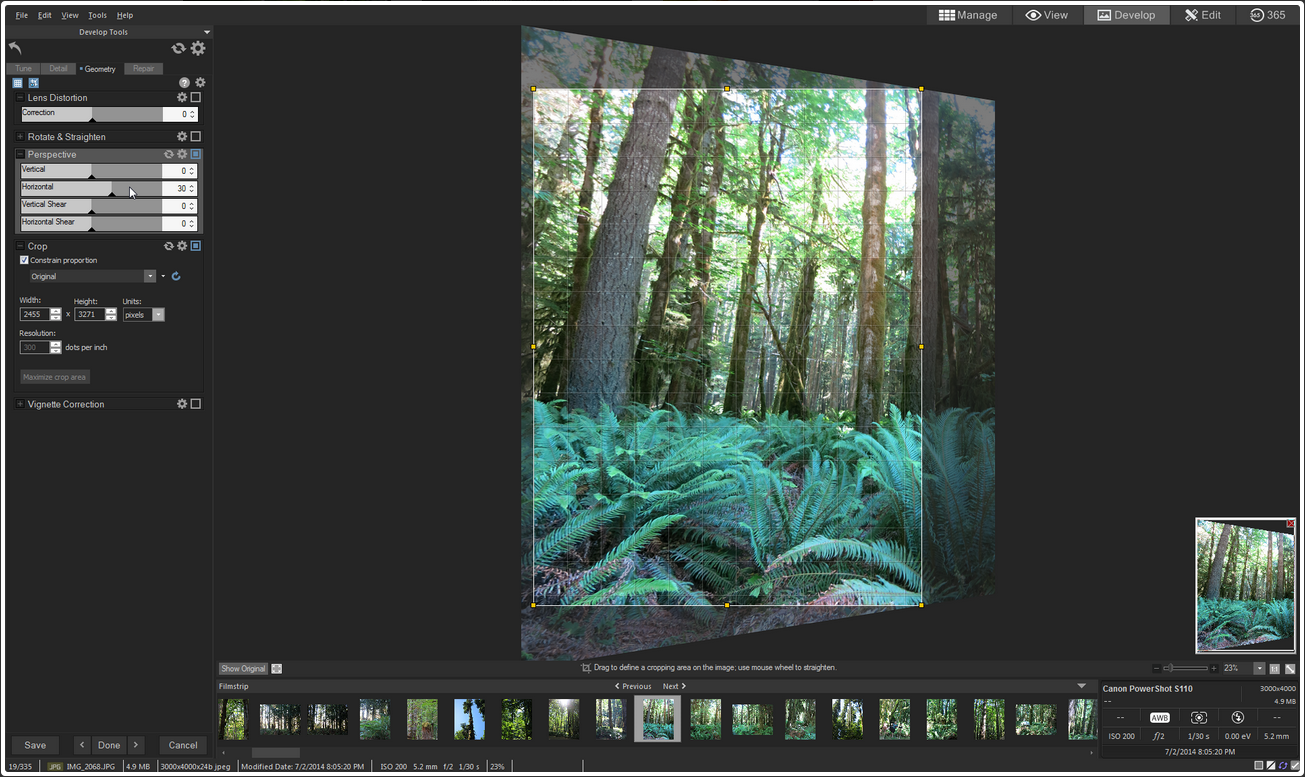Click the Show Original button
Viewport: 1305px width, 777px height.
[x=243, y=669]
